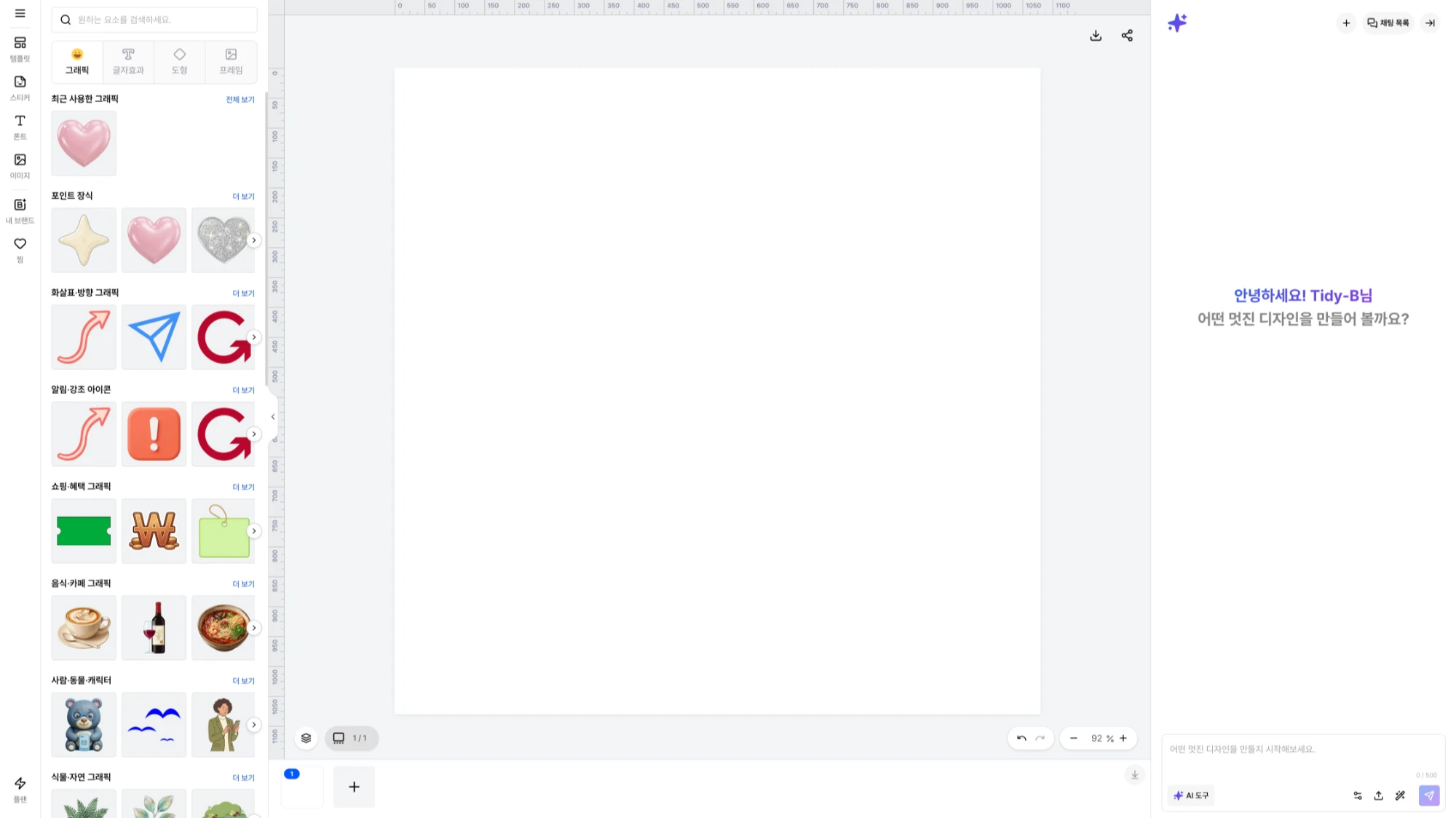
Task: Open the plan lightning icon
Action: (x=20, y=790)
